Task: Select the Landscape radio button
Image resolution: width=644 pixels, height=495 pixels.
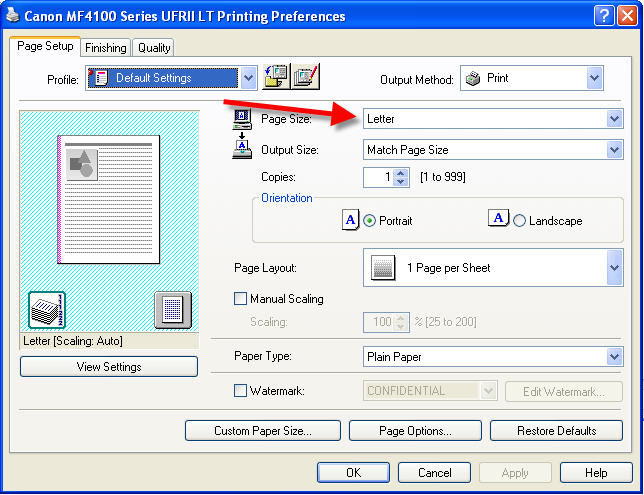Action: tap(519, 221)
